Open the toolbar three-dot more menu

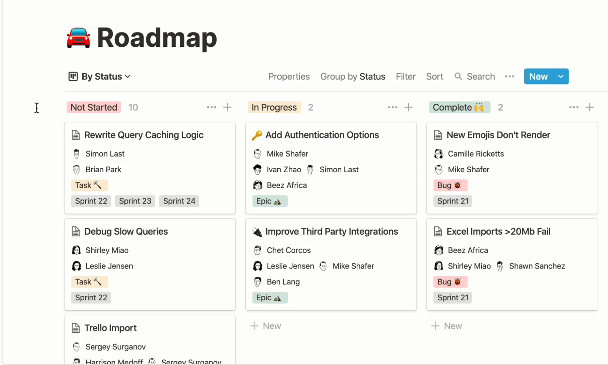point(510,76)
